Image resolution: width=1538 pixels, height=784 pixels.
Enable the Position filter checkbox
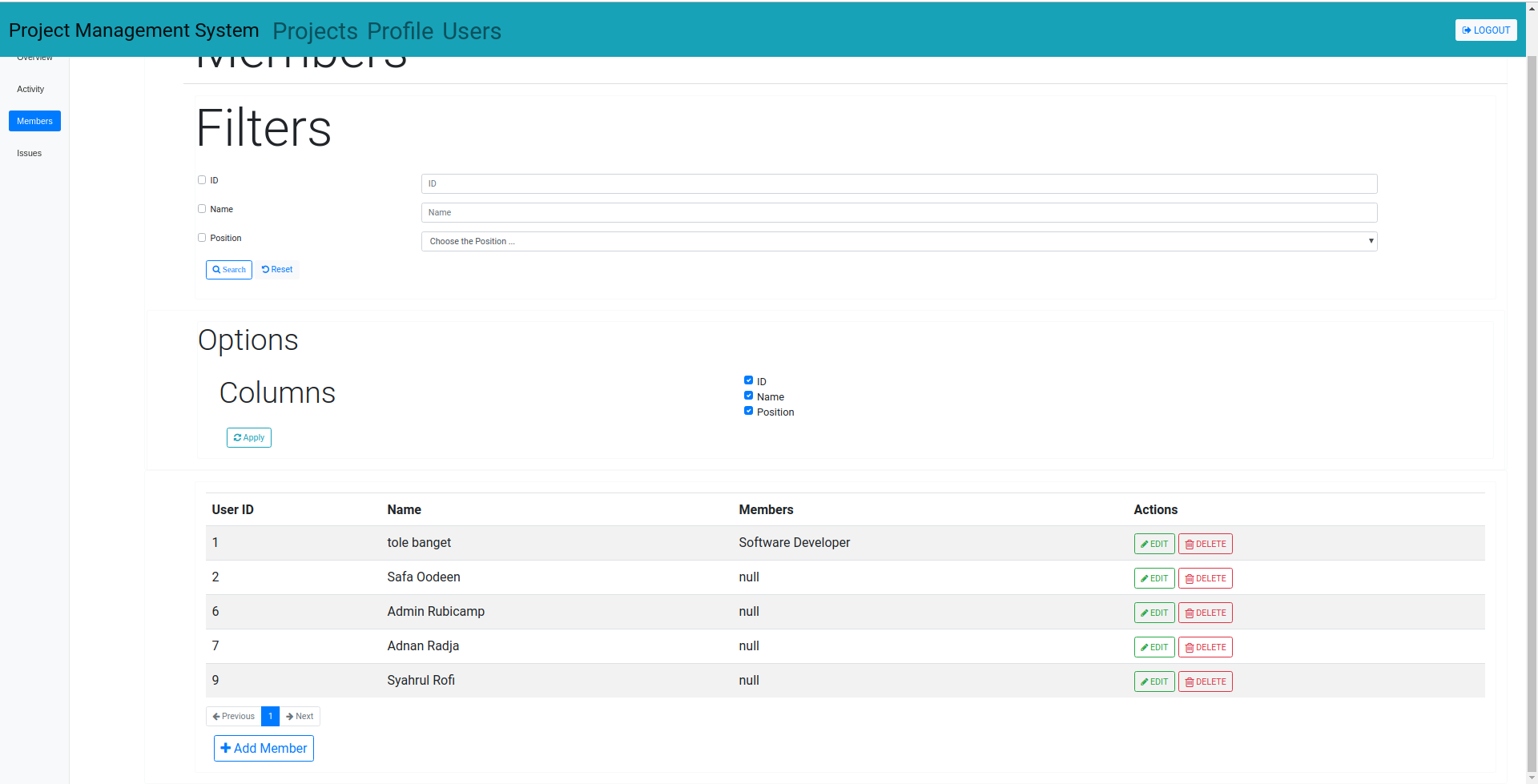(202, 238)
